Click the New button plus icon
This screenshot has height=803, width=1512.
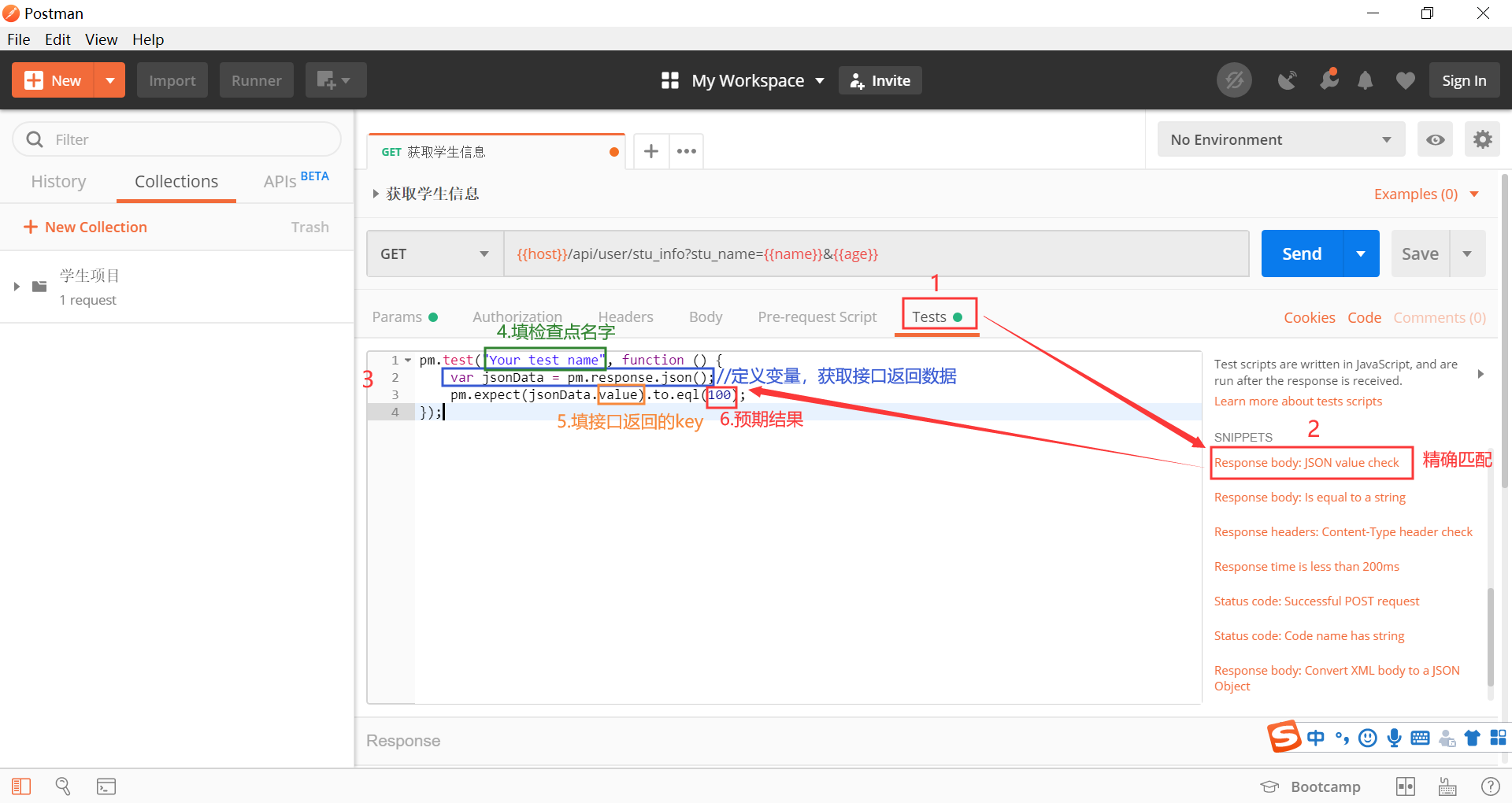point(34,80)
